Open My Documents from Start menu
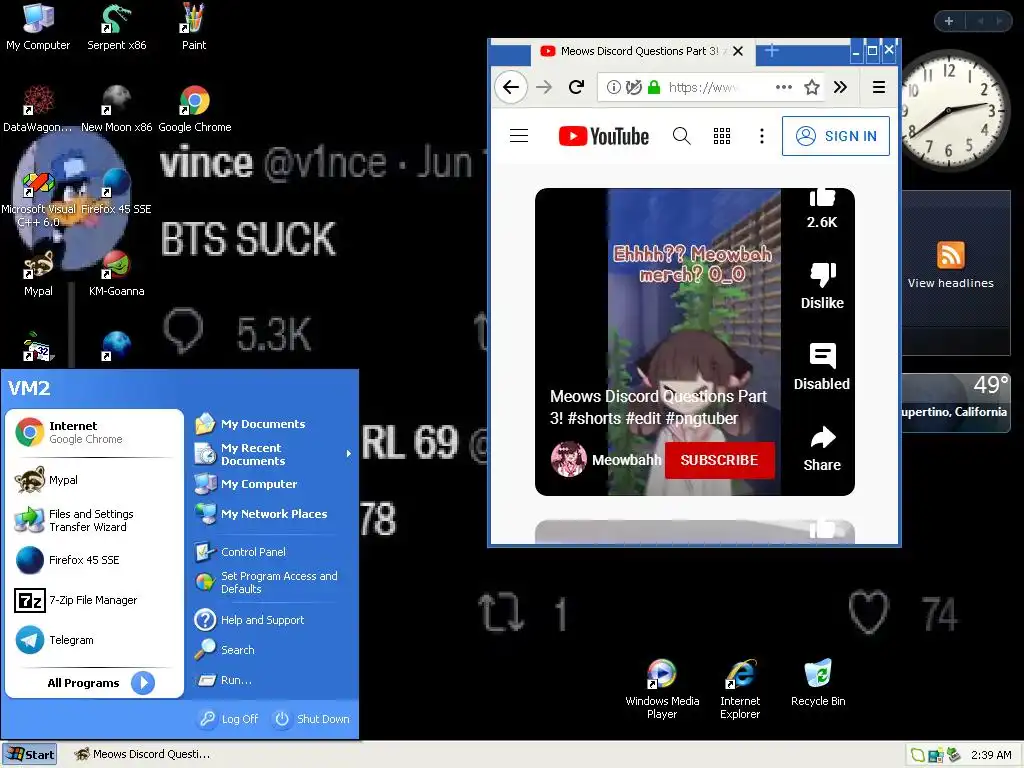 tap(273, 424)
